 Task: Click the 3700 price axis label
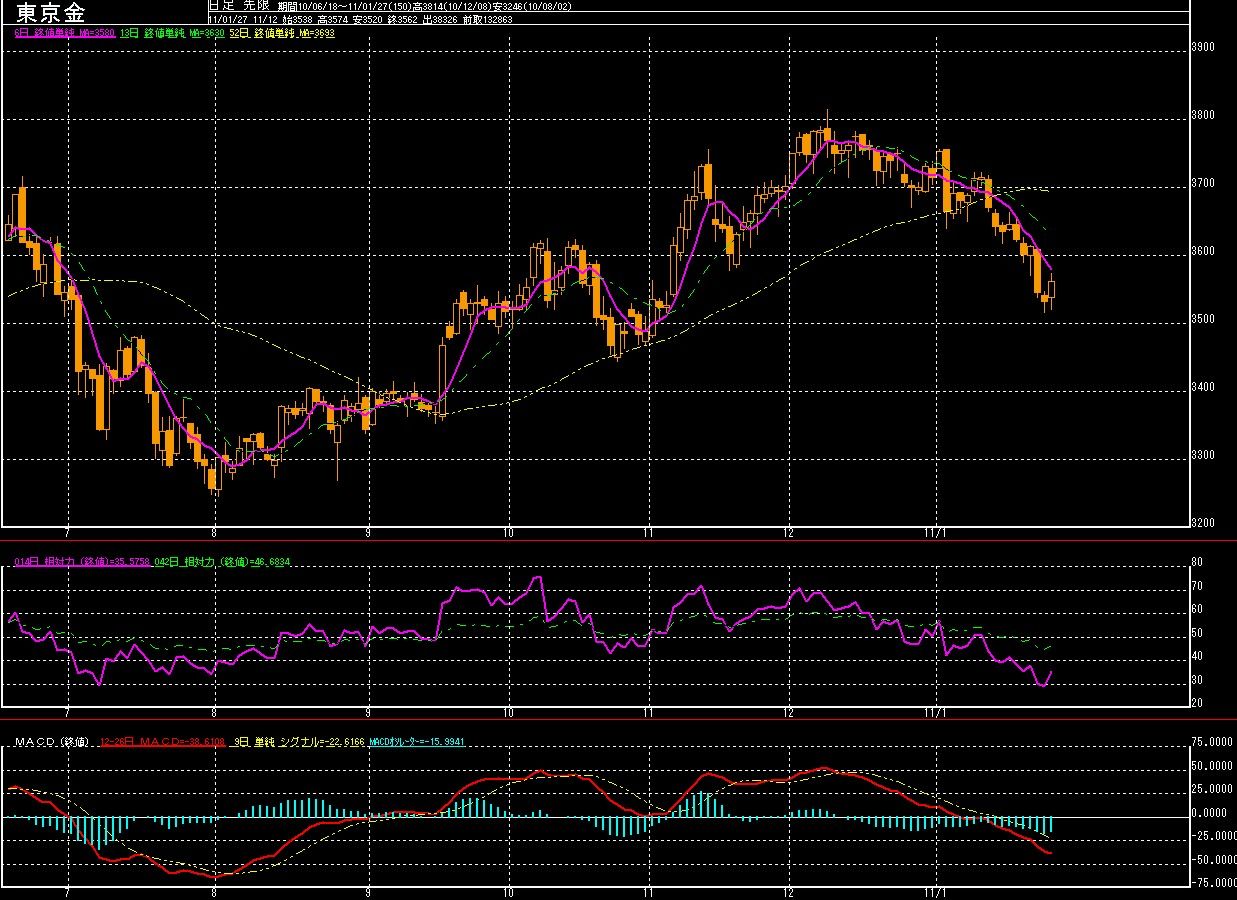click(1202, 183)
